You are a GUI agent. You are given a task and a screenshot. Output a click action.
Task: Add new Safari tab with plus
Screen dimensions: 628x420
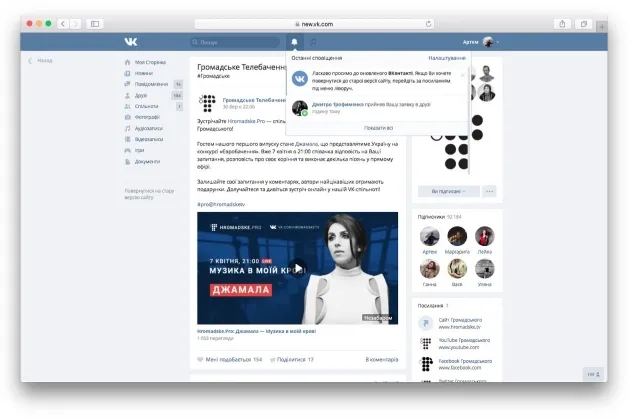tap(602, 27)
